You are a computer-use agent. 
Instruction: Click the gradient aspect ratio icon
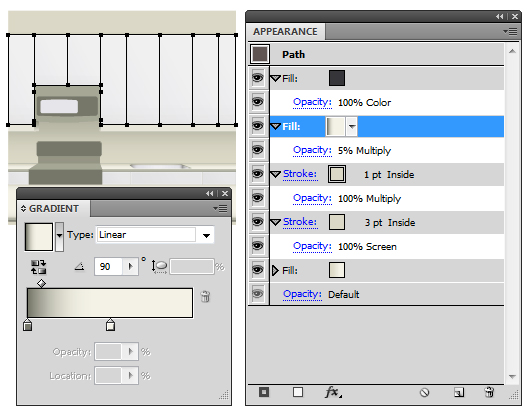(x=159, y=267)
